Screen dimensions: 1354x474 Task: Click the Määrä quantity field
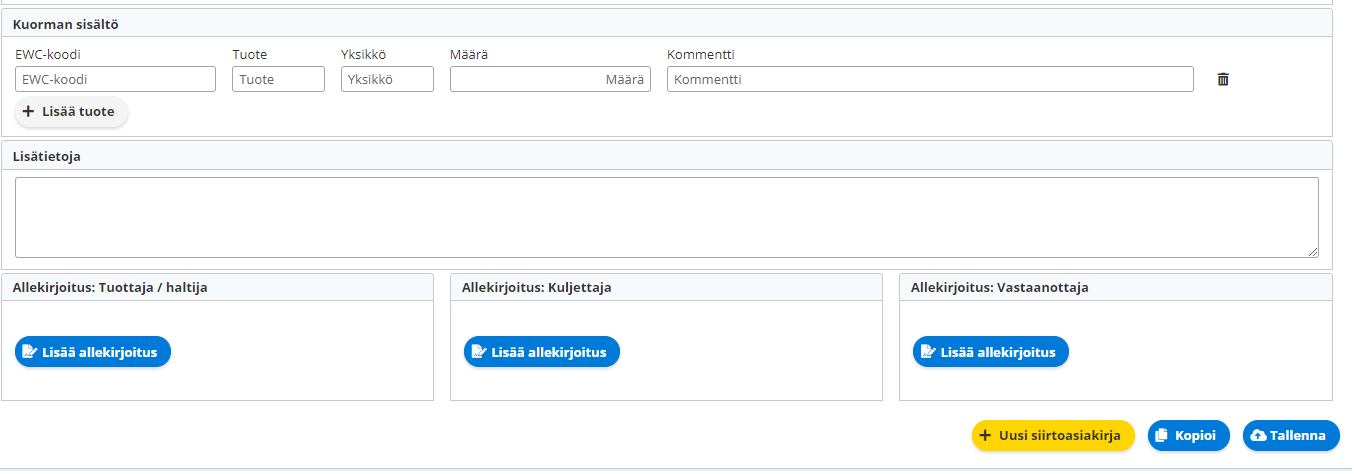550,79
